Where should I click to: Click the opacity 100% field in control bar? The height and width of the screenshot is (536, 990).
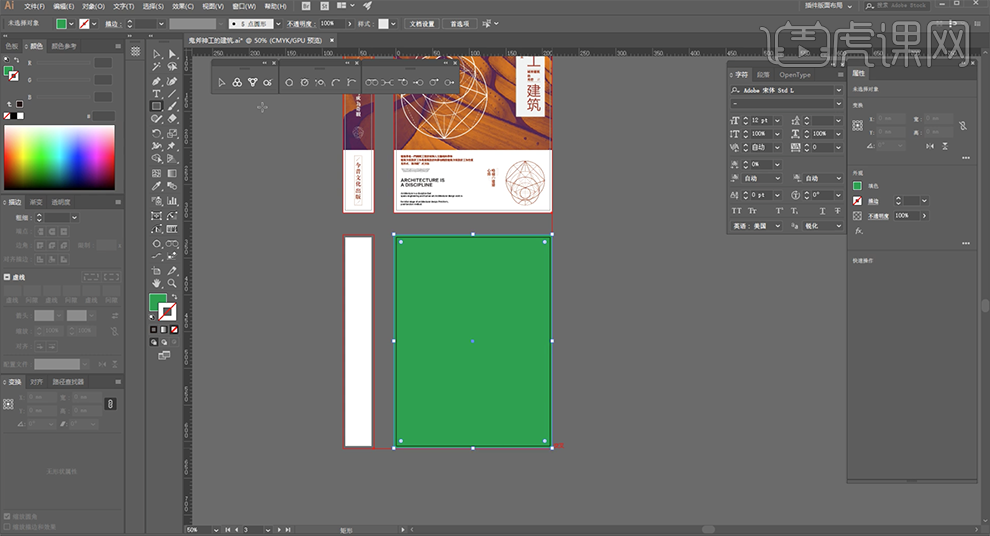(328, 23)
